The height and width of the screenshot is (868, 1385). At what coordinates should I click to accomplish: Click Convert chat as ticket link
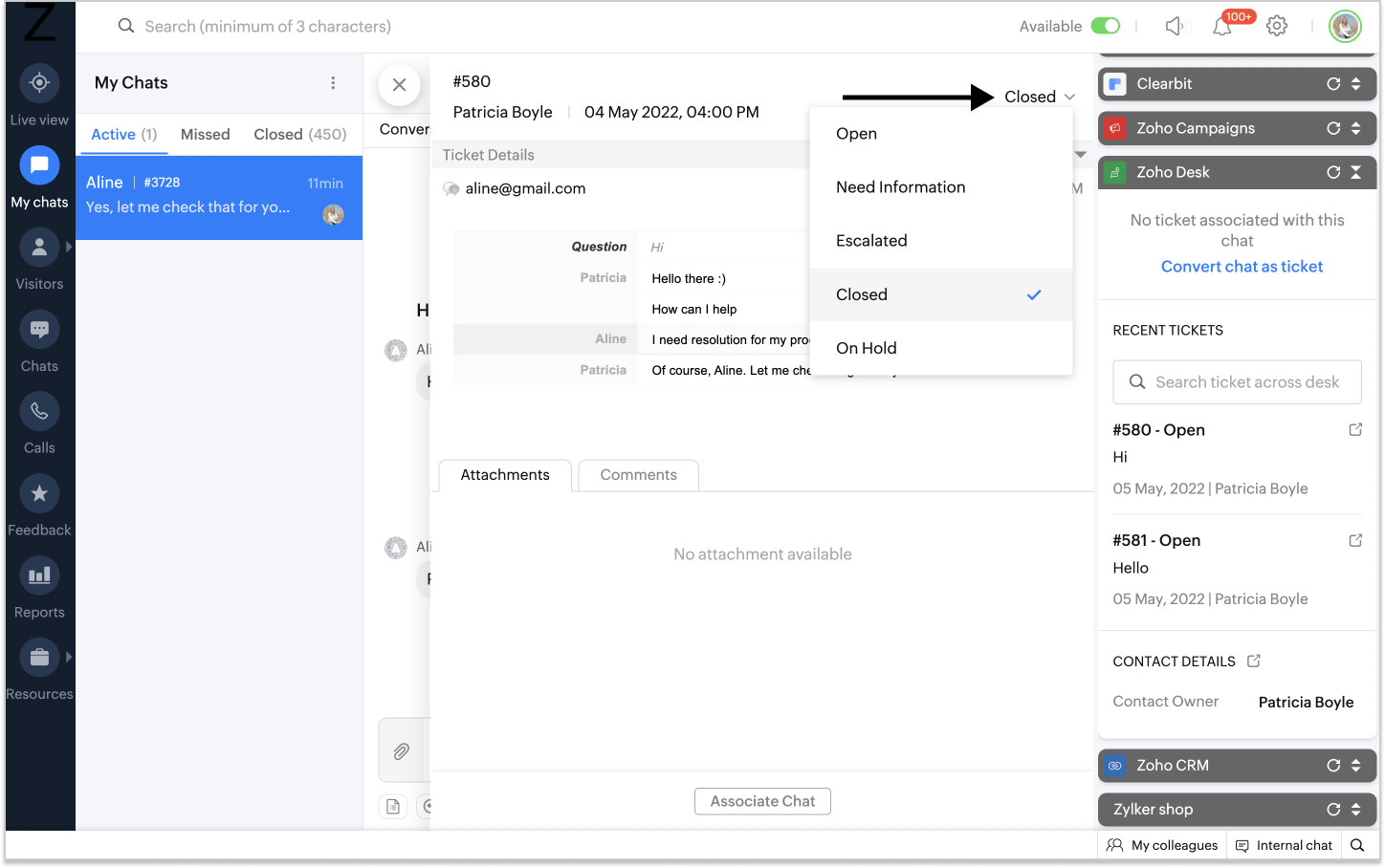[x=1242, y=267]
